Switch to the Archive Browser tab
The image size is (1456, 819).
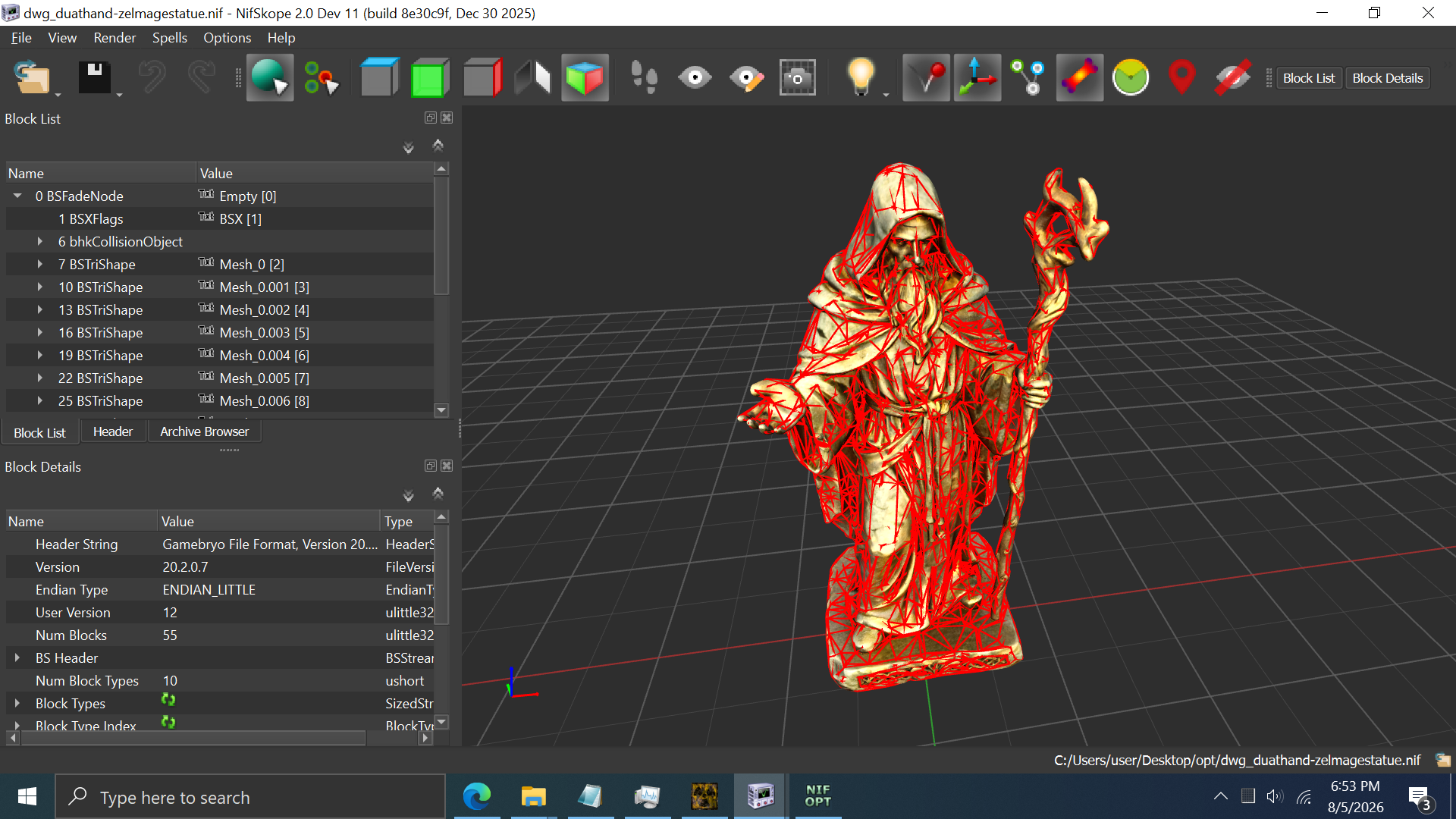tap(204, 431)
